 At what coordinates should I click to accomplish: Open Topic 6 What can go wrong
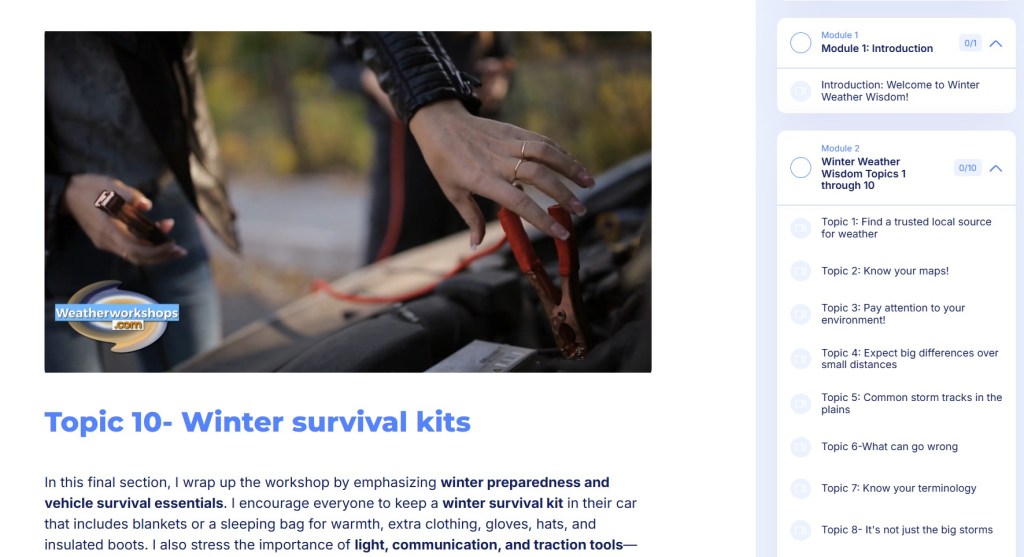pyautogui.click(x=889, y=447)
